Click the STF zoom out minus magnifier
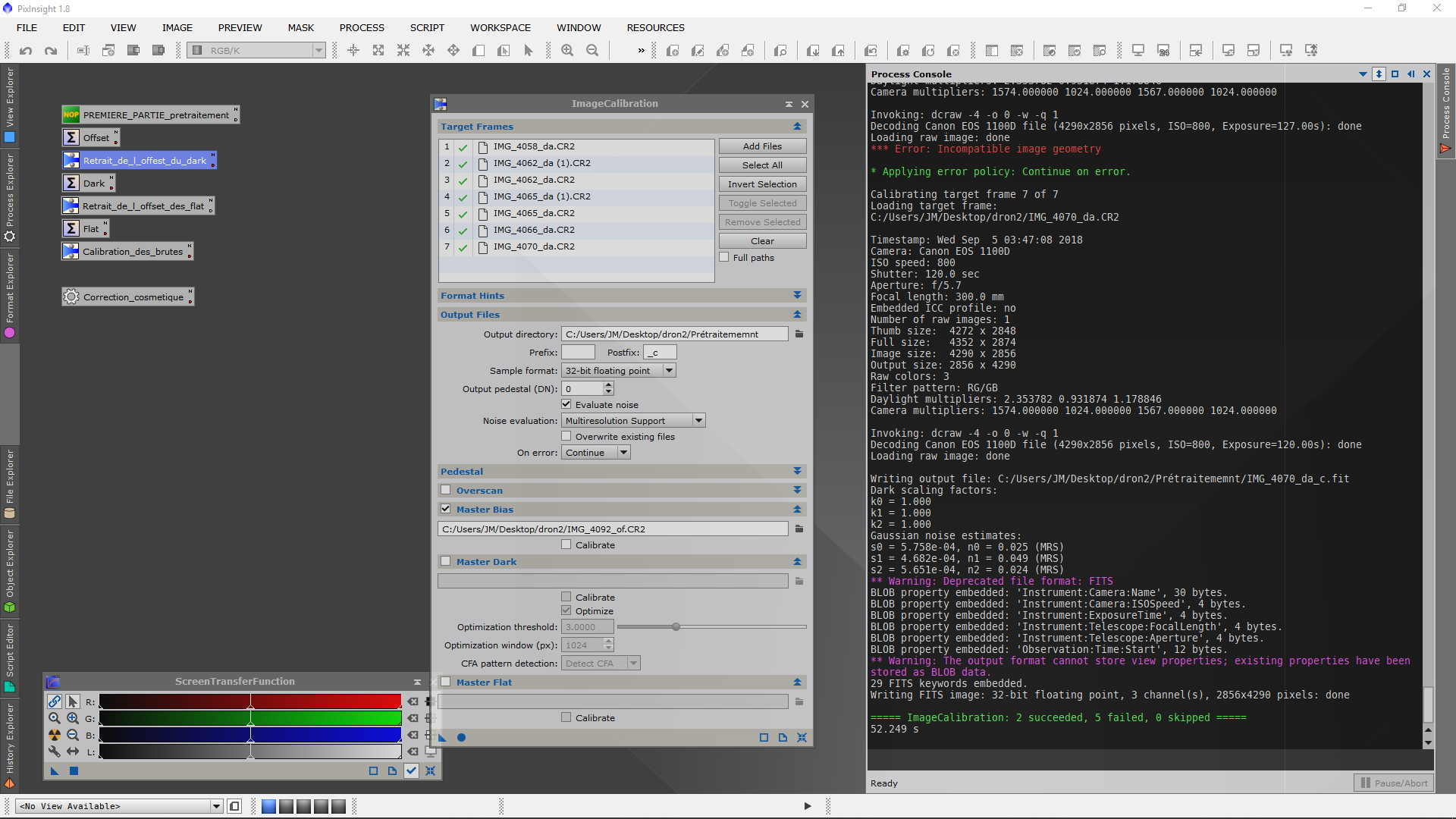This screenshot has width=1456, height=819. point(73,735)
